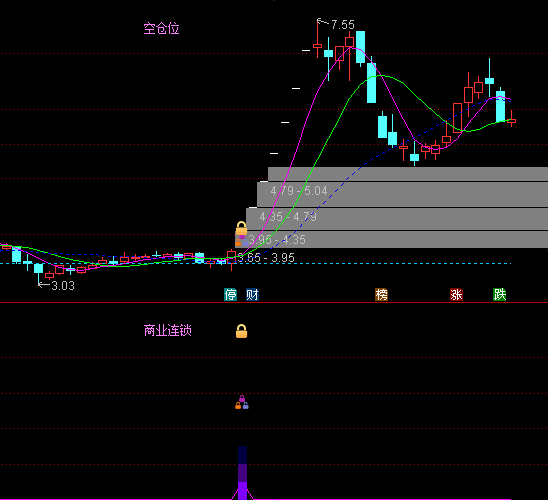Click the 3.03 low price label
548x500 pixels.
(63, 286)
